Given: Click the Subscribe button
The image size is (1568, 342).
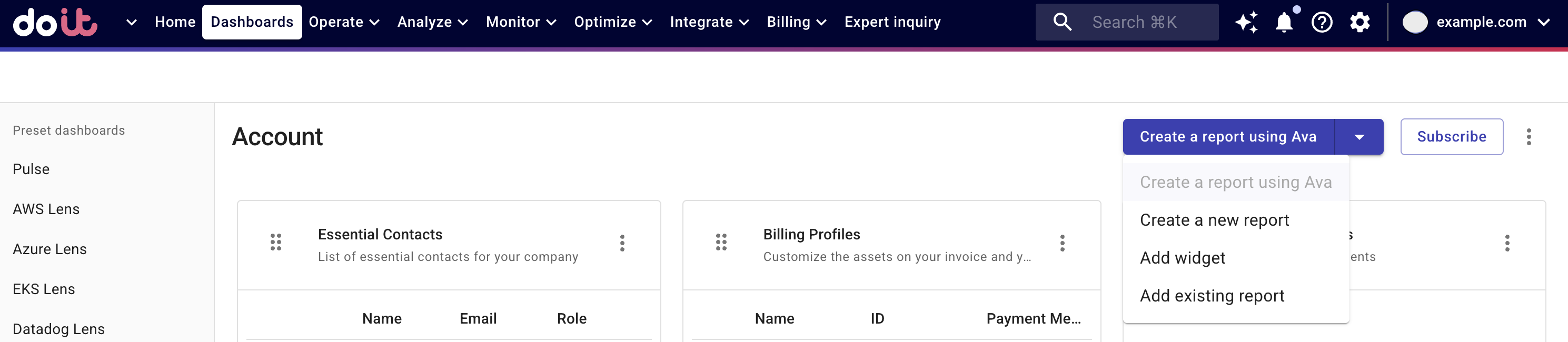Looking at the screenshot, I should click(x=1451, y=136).
